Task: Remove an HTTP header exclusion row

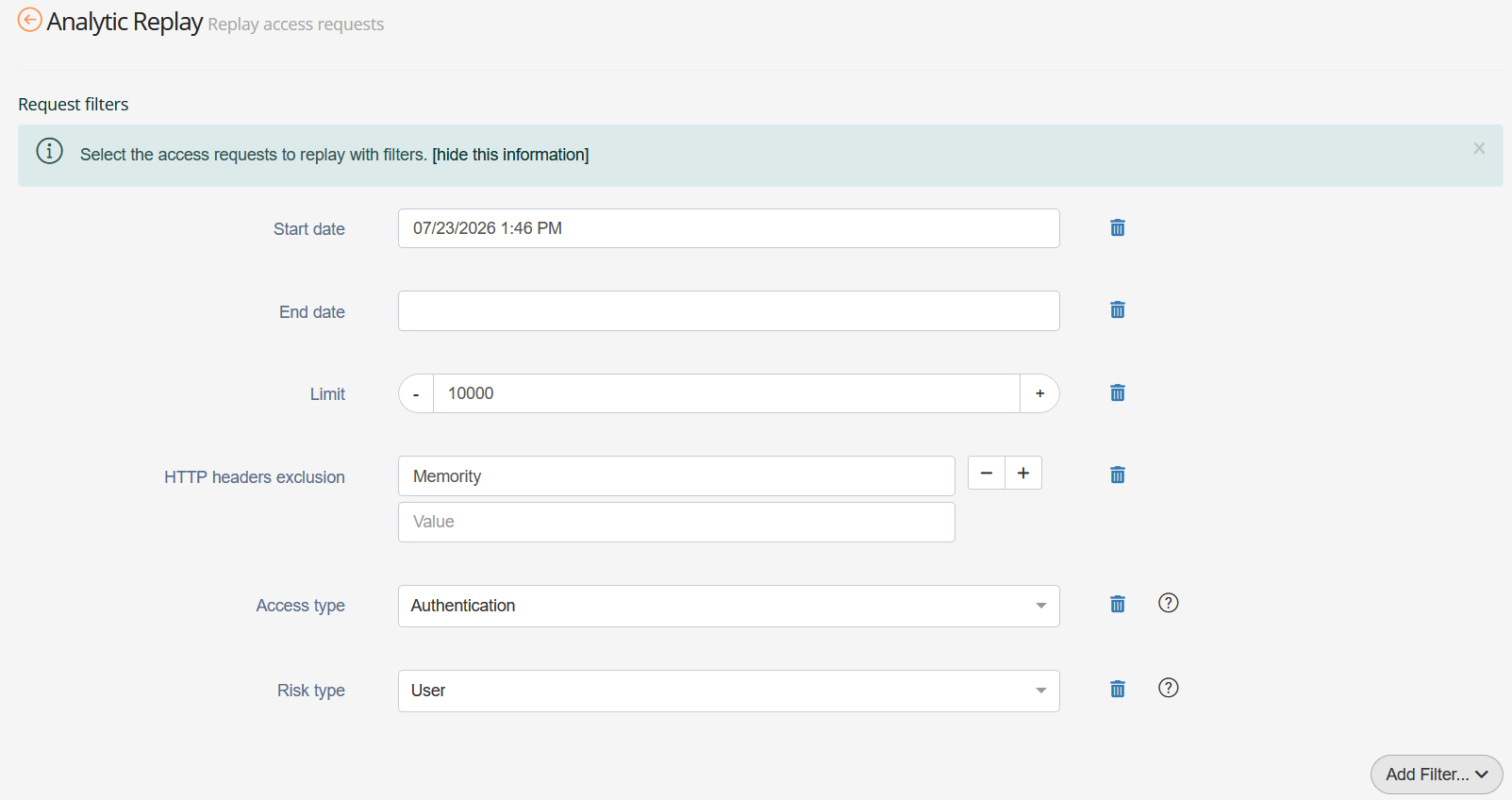Action: click(x=987, y=473)
